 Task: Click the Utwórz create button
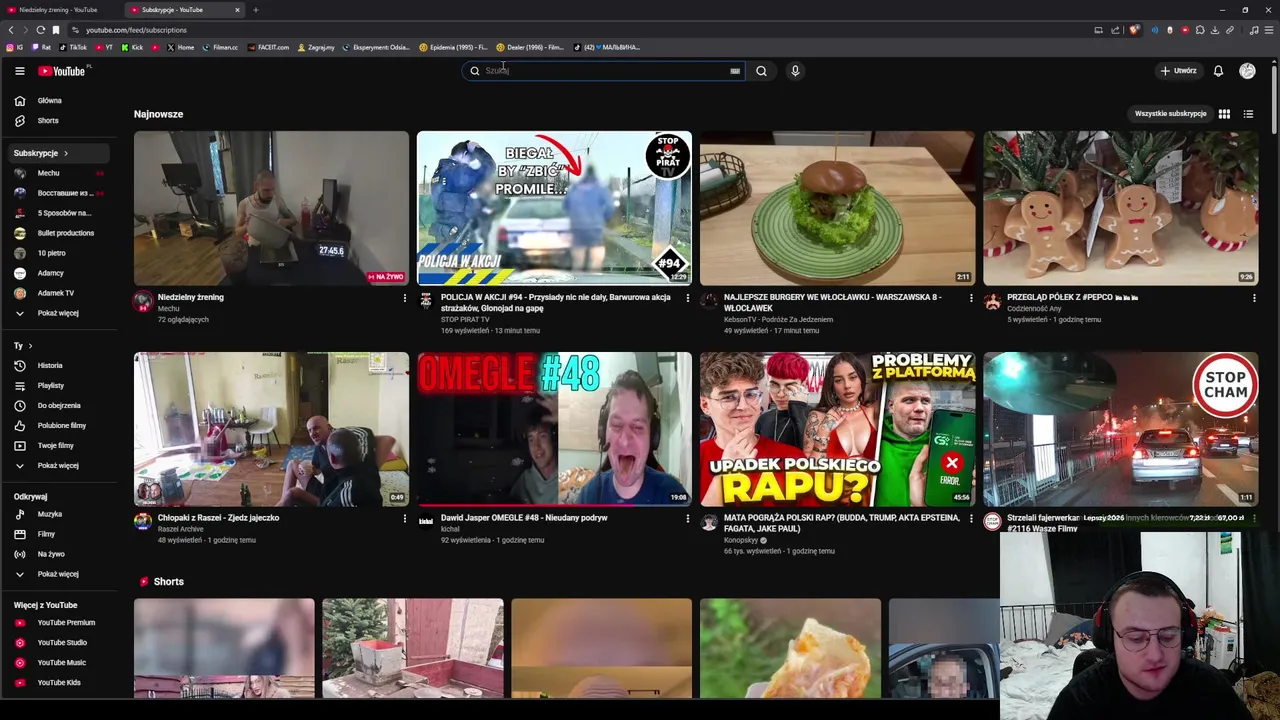1178,71
